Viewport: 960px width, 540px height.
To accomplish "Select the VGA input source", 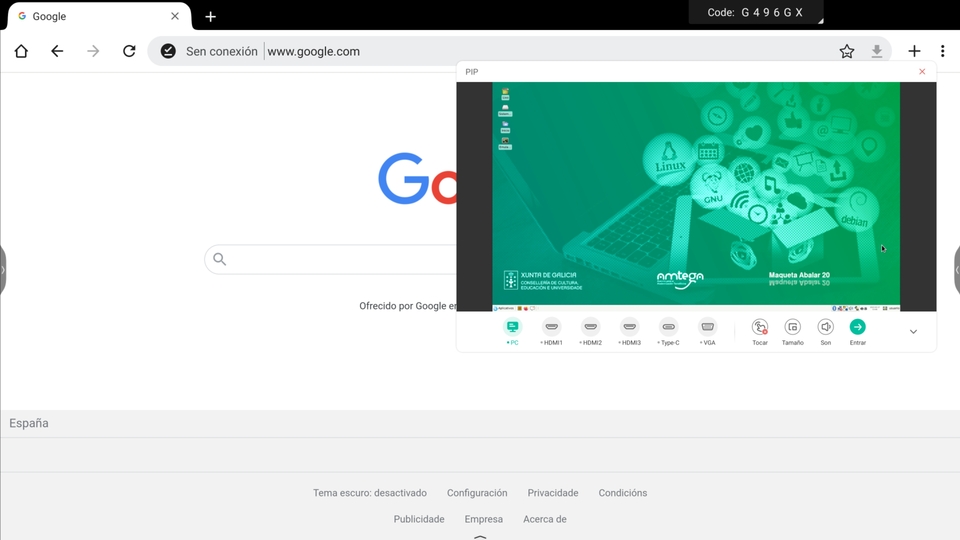I will click(x=708, y=327).
